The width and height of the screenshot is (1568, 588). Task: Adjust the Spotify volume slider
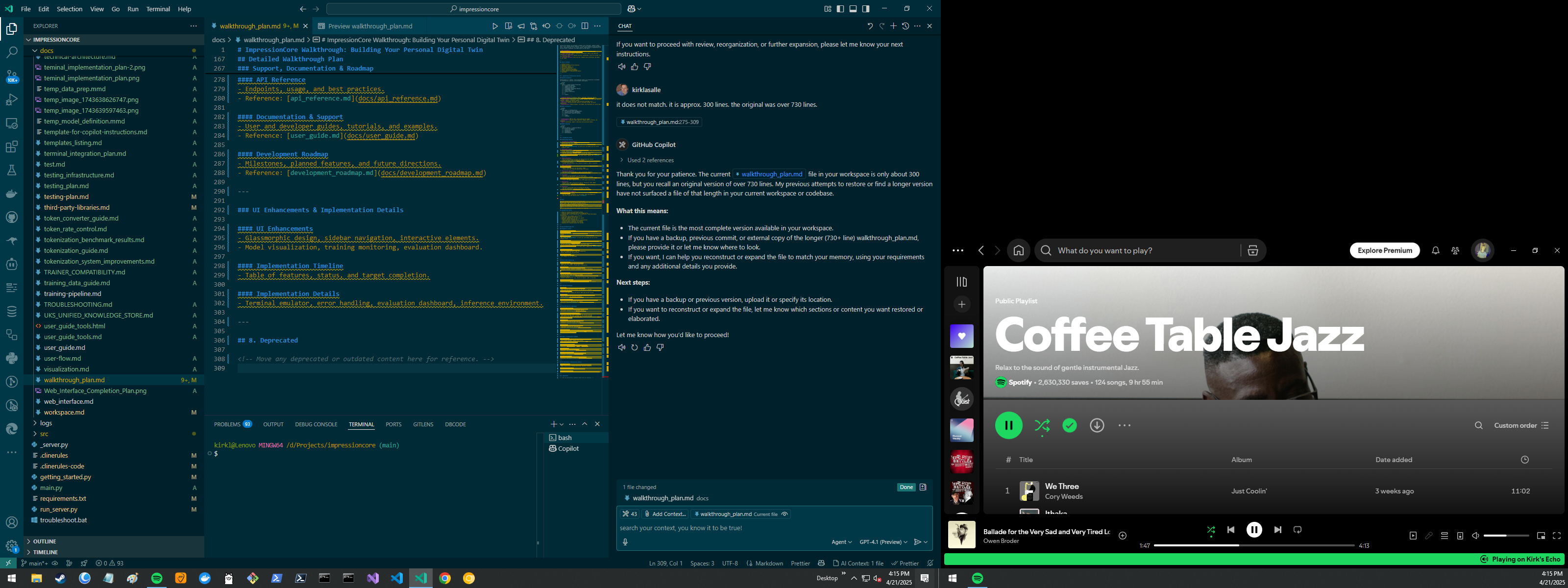pos(1506,536)
